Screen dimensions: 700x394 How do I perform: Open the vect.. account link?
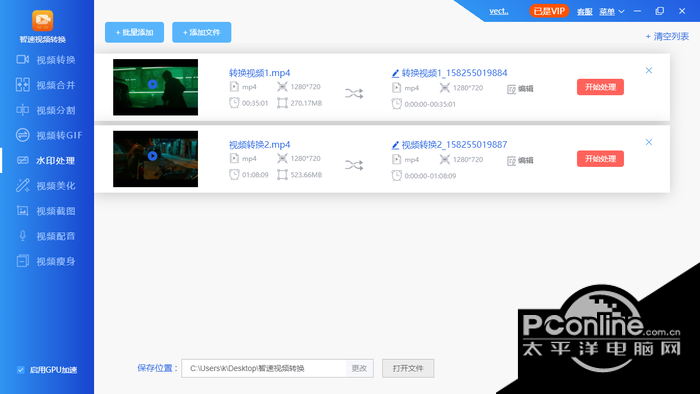[499, 12]
